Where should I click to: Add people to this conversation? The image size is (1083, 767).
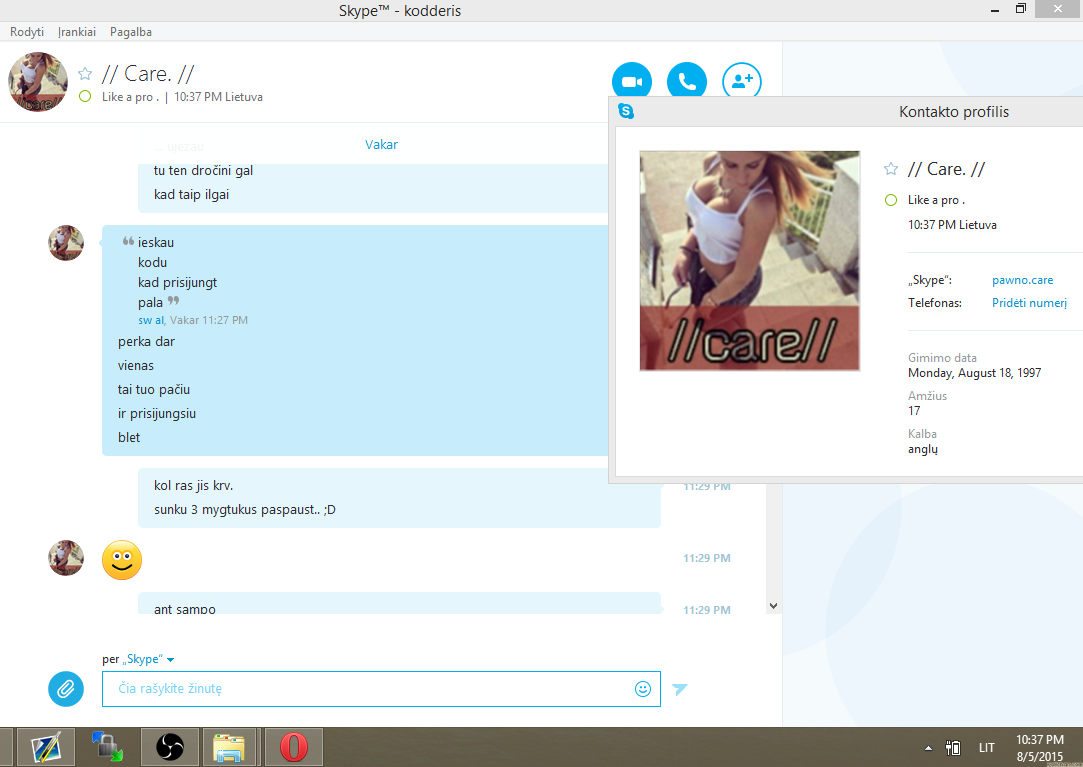pos(742,82)
